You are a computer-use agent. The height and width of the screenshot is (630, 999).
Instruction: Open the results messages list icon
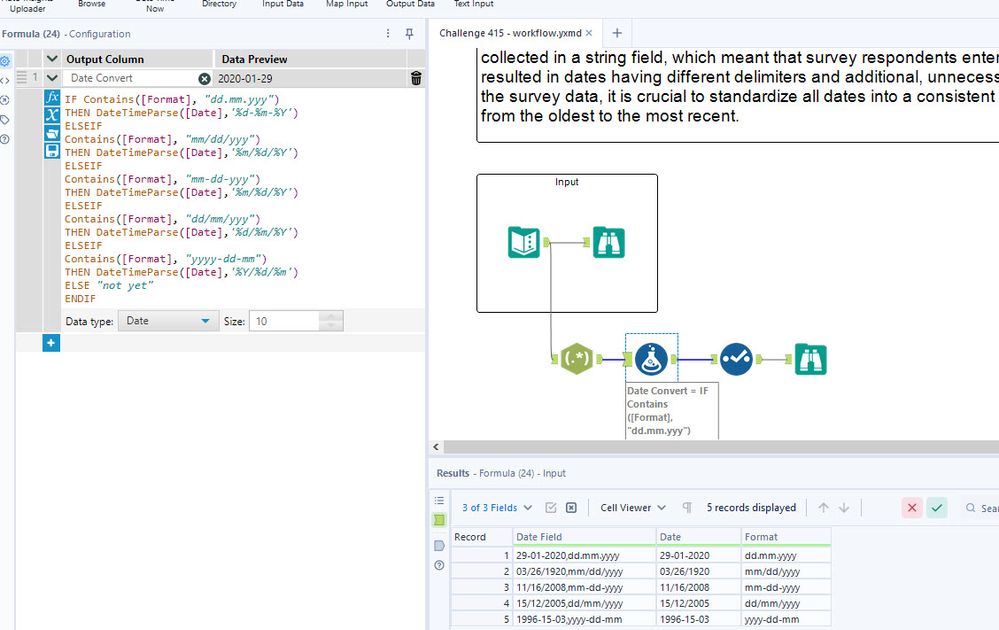click(x=439, y=501)
